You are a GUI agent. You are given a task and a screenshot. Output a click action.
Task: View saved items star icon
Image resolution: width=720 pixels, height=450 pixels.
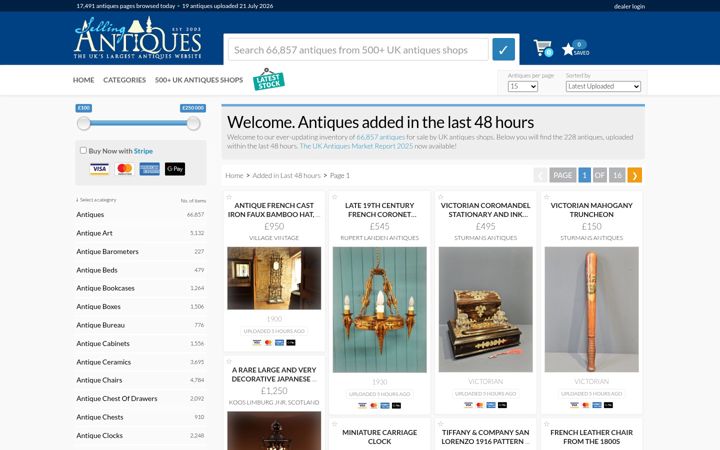[x=575, y=48]
